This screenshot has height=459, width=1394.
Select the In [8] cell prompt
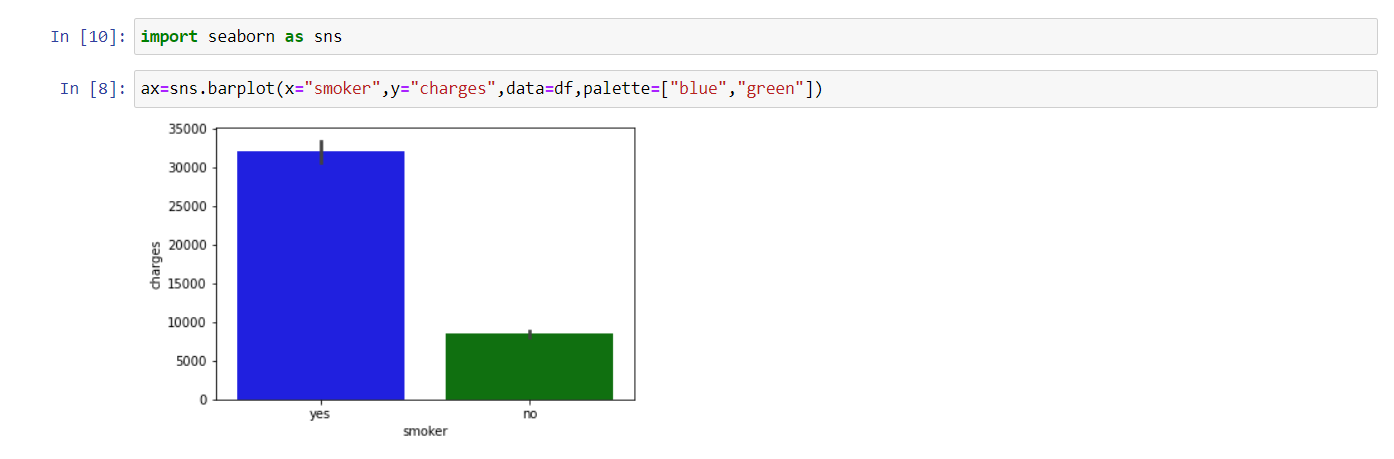(x=93, y=89)
